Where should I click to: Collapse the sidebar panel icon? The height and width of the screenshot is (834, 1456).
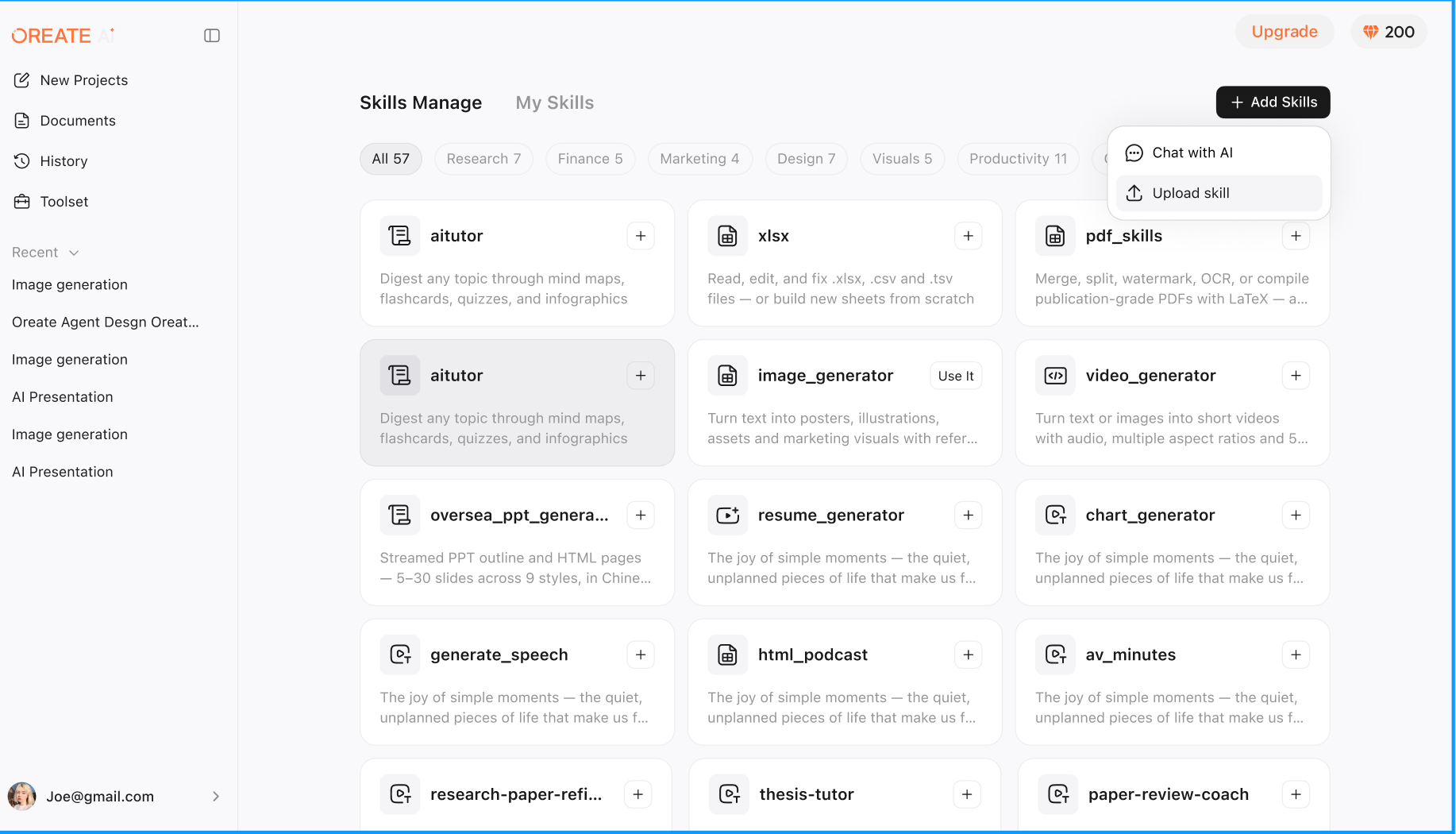point(212,36)
